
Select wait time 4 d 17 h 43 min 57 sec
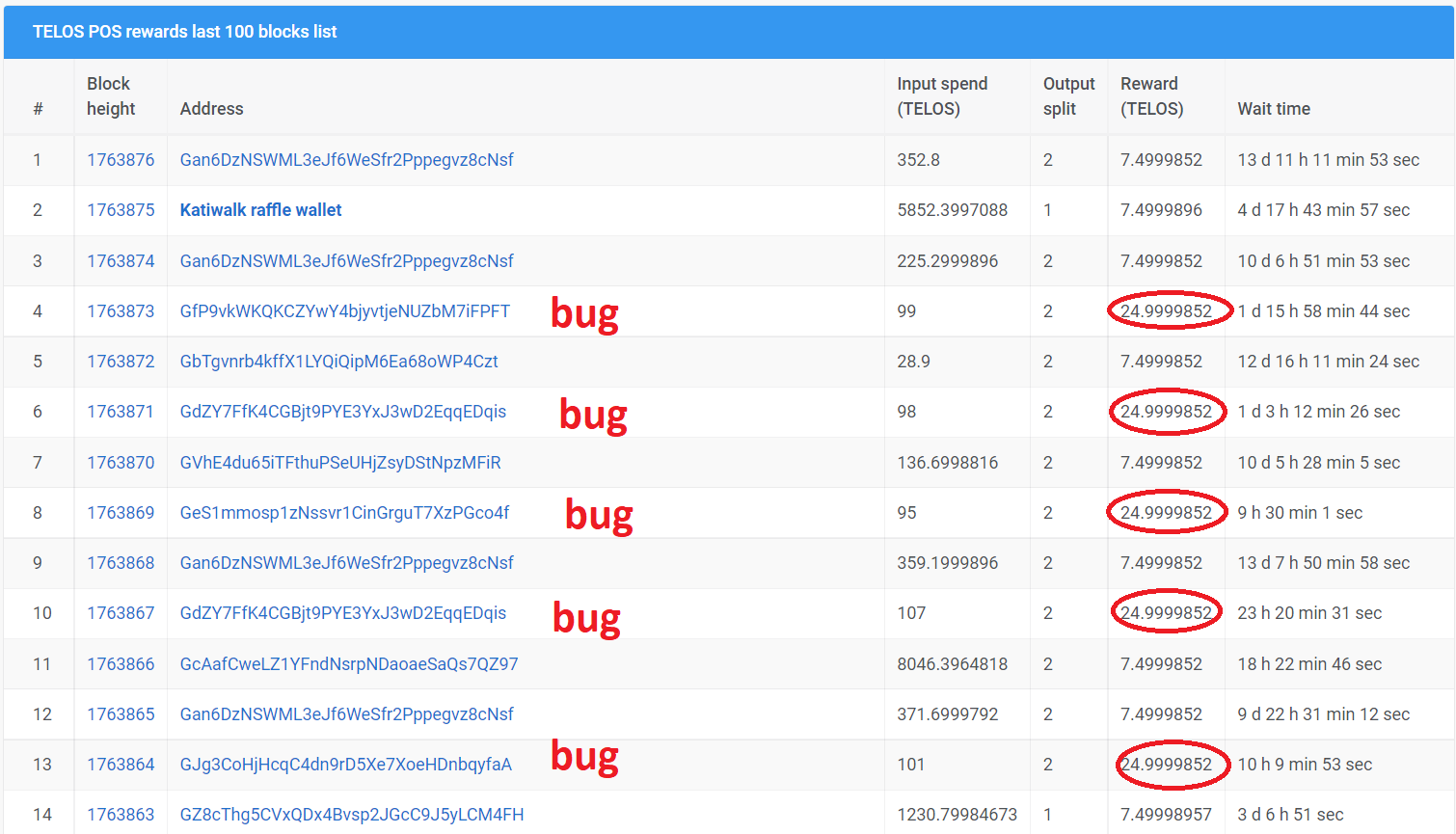[x=1323, y=210]
